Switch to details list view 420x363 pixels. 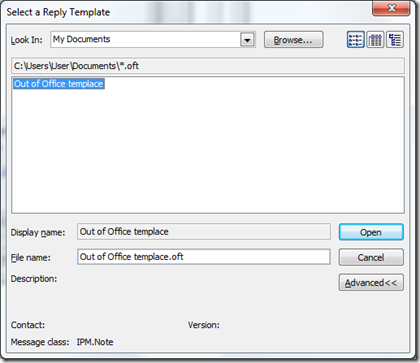[x=395, y=40]
